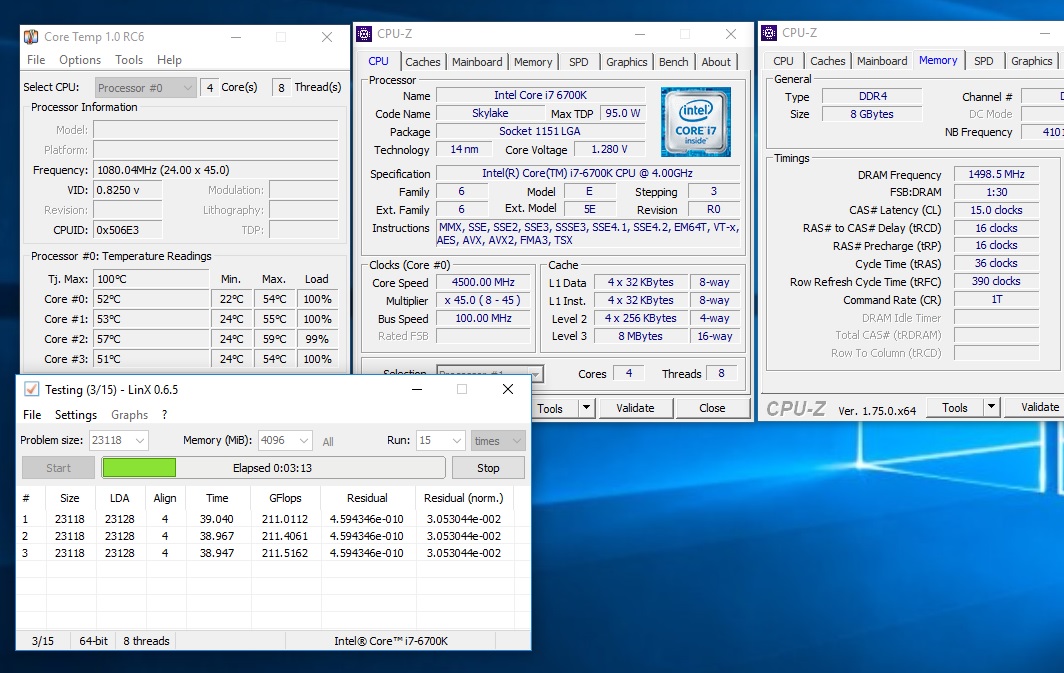Open Options menu in Core Temp
The height and width of the screenshot is (673, 1064).
(x=79, y=60)
